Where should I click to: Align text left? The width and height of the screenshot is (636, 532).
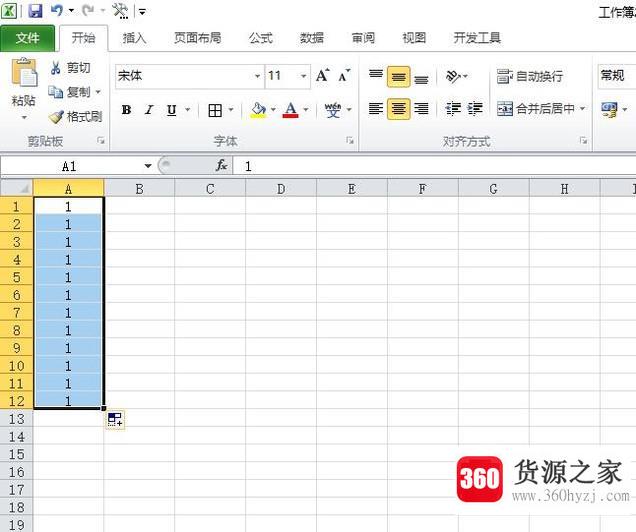pyautogui.click(x=376, y=109)
